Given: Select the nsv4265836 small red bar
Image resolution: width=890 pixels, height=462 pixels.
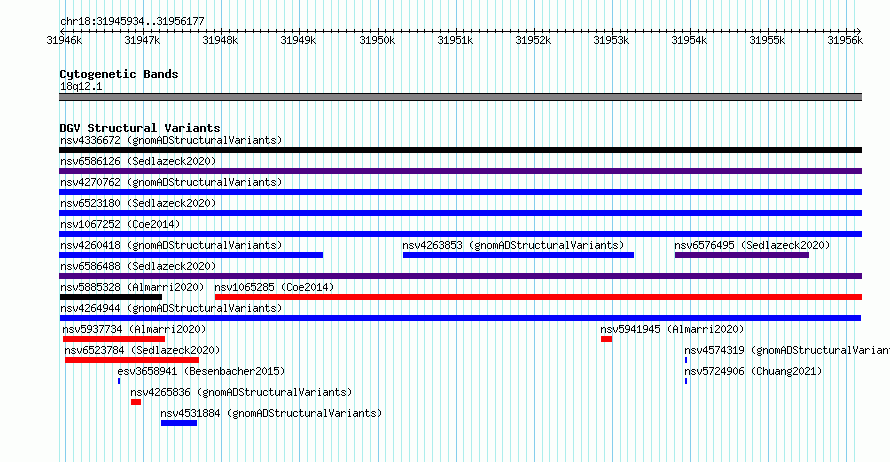Looking at the screenshot, I should (x=136, y=402).
